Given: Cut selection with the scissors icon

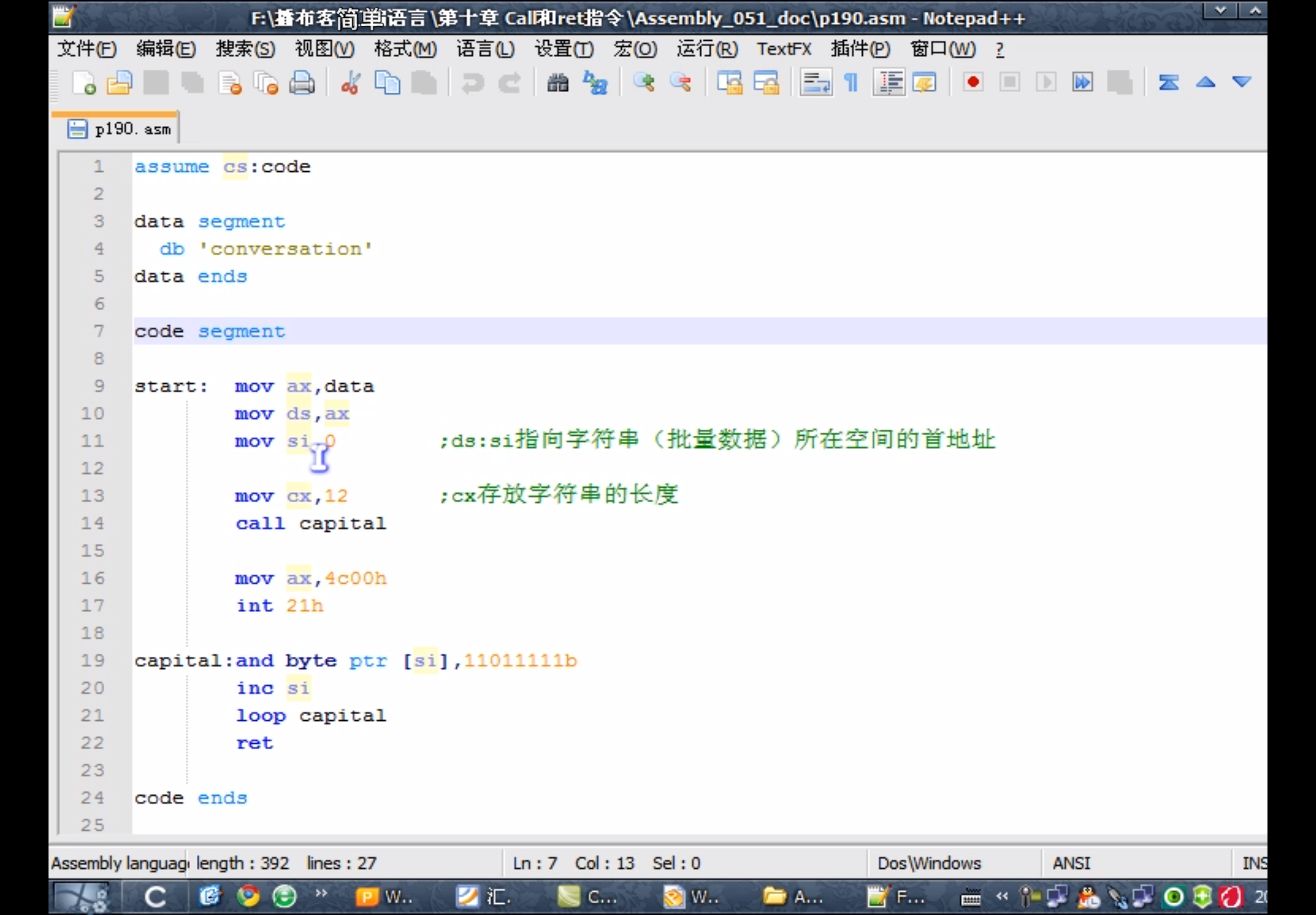Looking at the screenshot, I should 351,83.
